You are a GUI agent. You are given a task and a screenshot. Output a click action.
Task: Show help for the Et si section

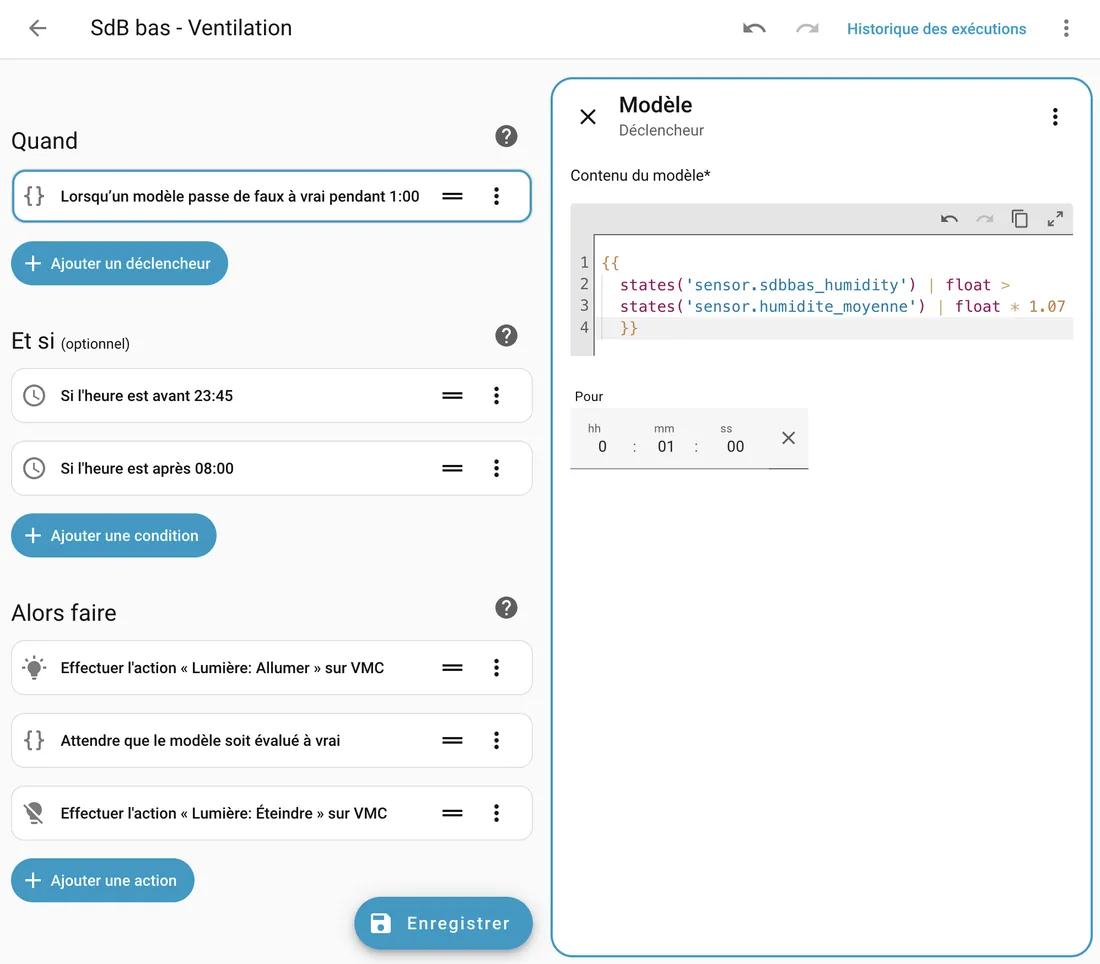coord(506,335)
